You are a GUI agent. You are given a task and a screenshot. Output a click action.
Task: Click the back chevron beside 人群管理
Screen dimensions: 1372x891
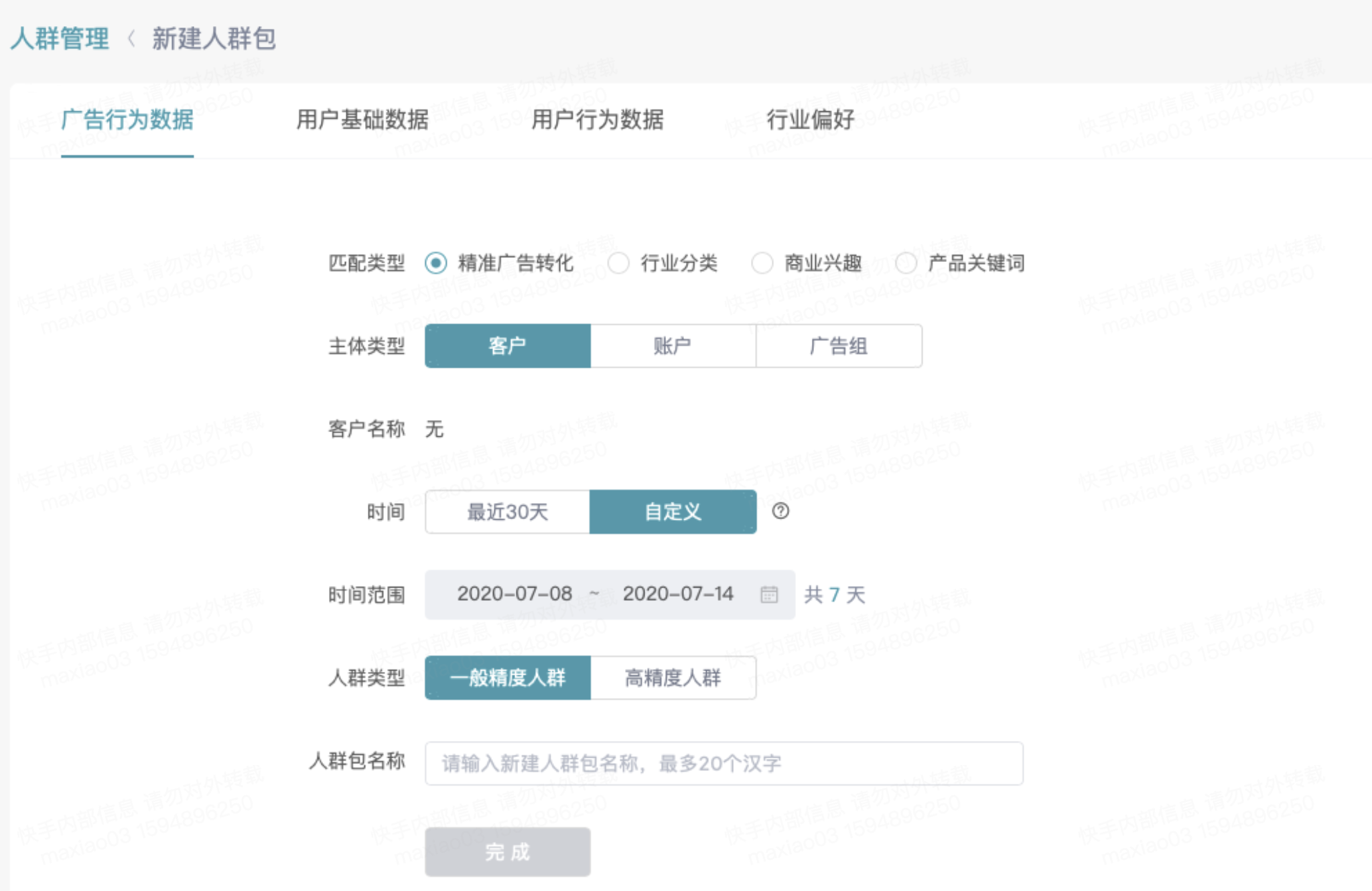(x=131, y=39)
